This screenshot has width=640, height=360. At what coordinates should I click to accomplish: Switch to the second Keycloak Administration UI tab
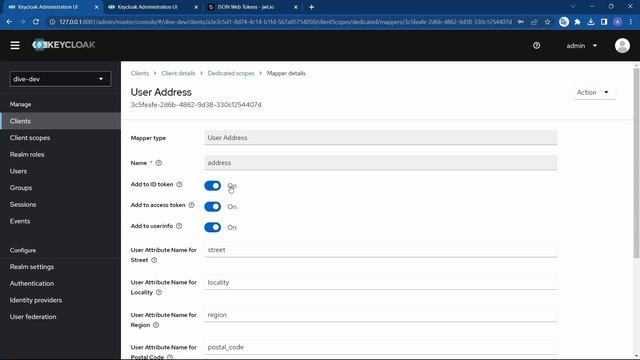(153, 7)
